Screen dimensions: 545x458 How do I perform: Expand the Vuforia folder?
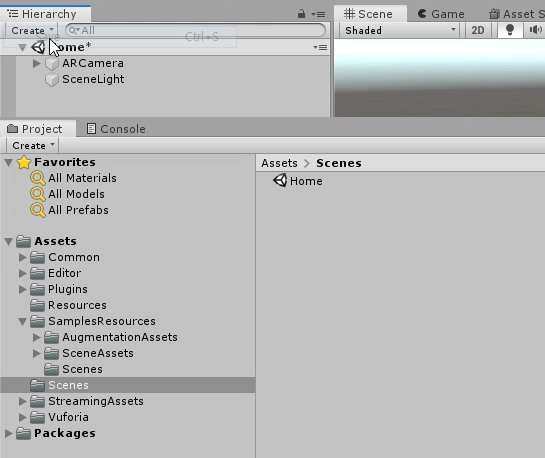click(23, 417)
